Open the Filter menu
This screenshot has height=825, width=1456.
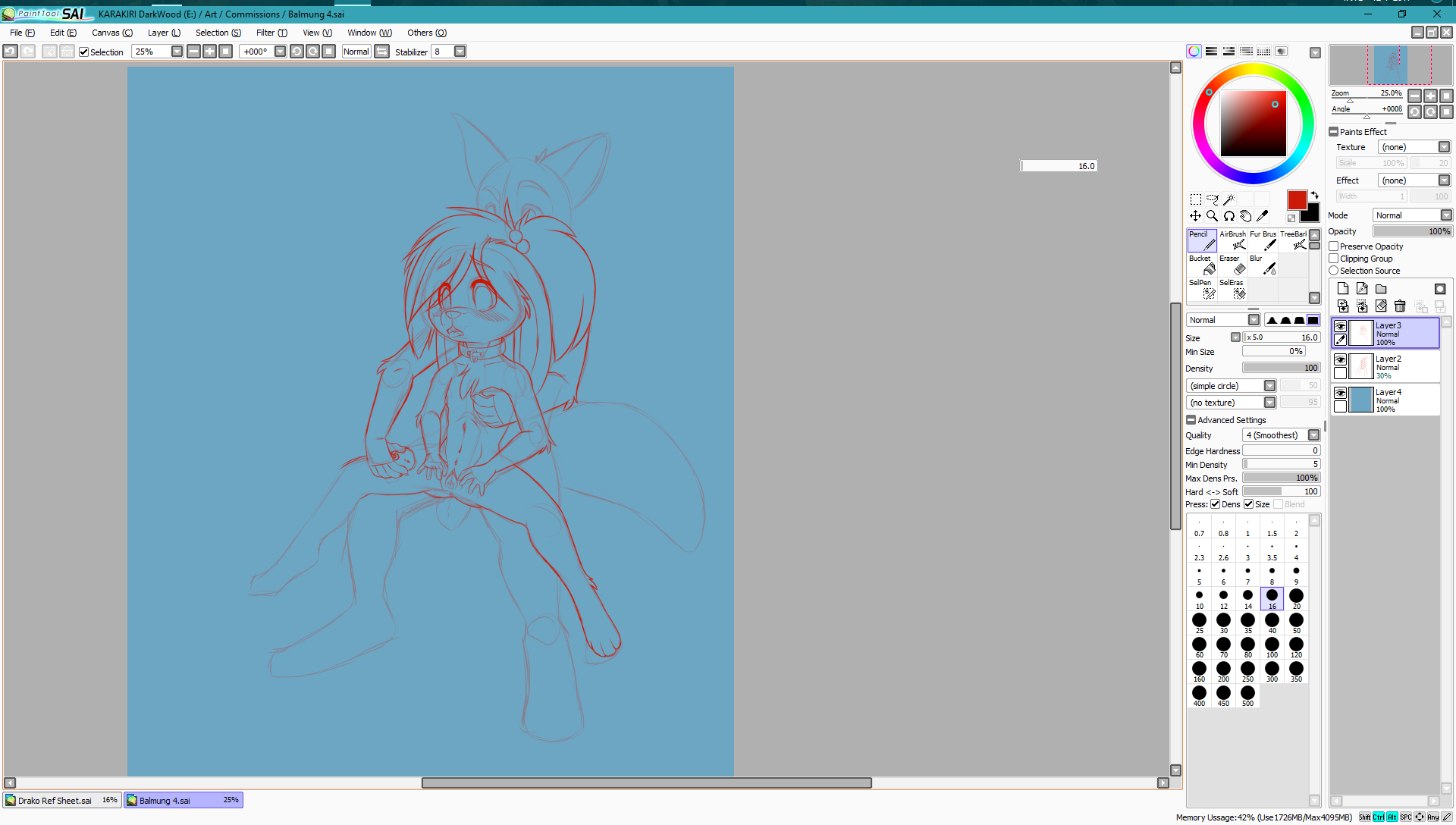(271, 33)
